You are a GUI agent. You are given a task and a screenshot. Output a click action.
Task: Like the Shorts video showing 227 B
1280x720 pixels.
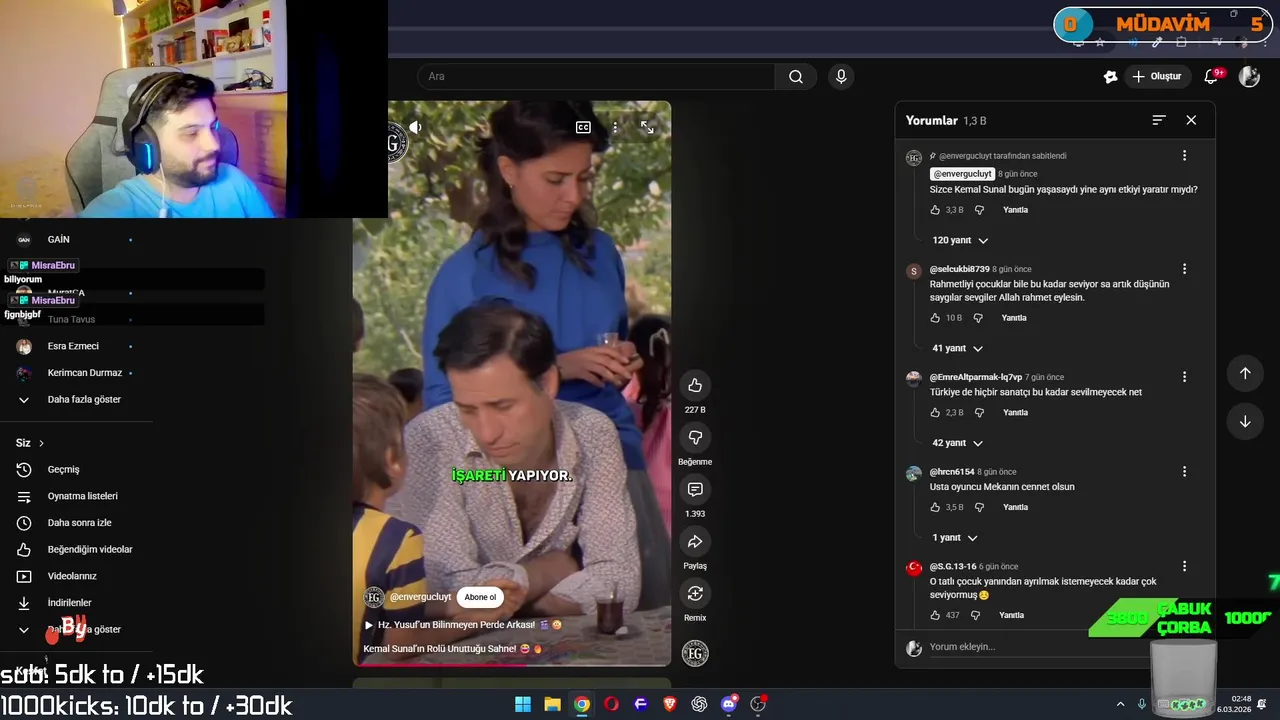click(695, 385)
